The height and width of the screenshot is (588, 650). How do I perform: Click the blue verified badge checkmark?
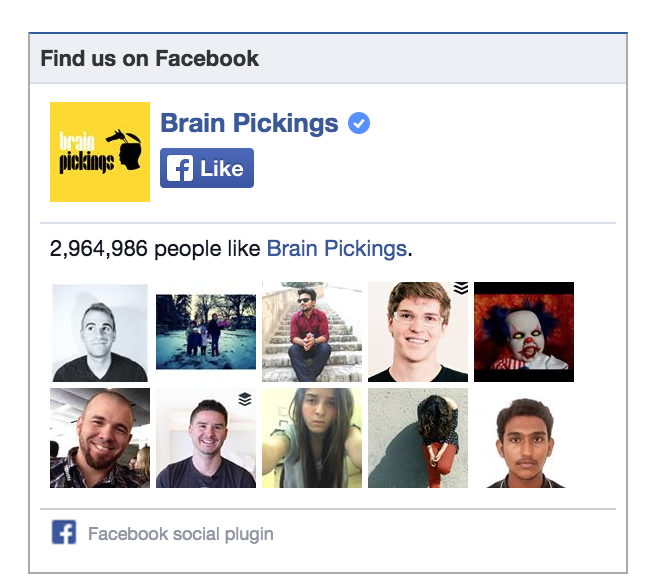[359, 123]
